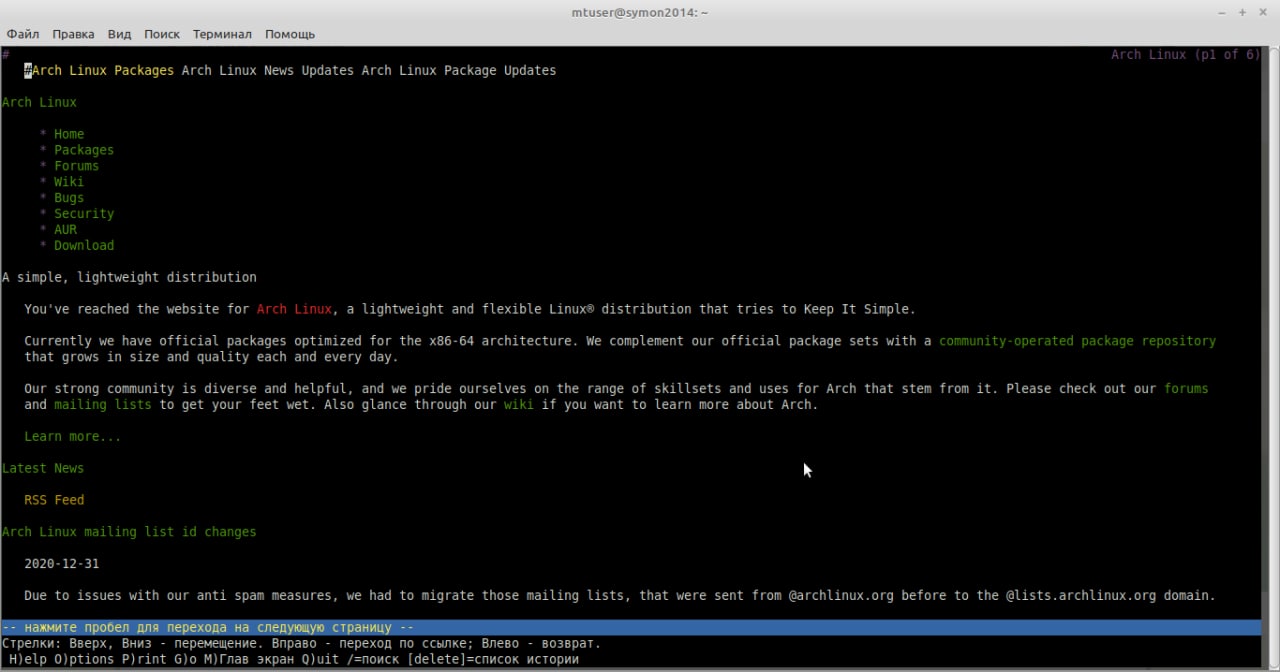Follow the Bugs link
The width and height of the screenshot is (1280, 672).
(69, 198)
